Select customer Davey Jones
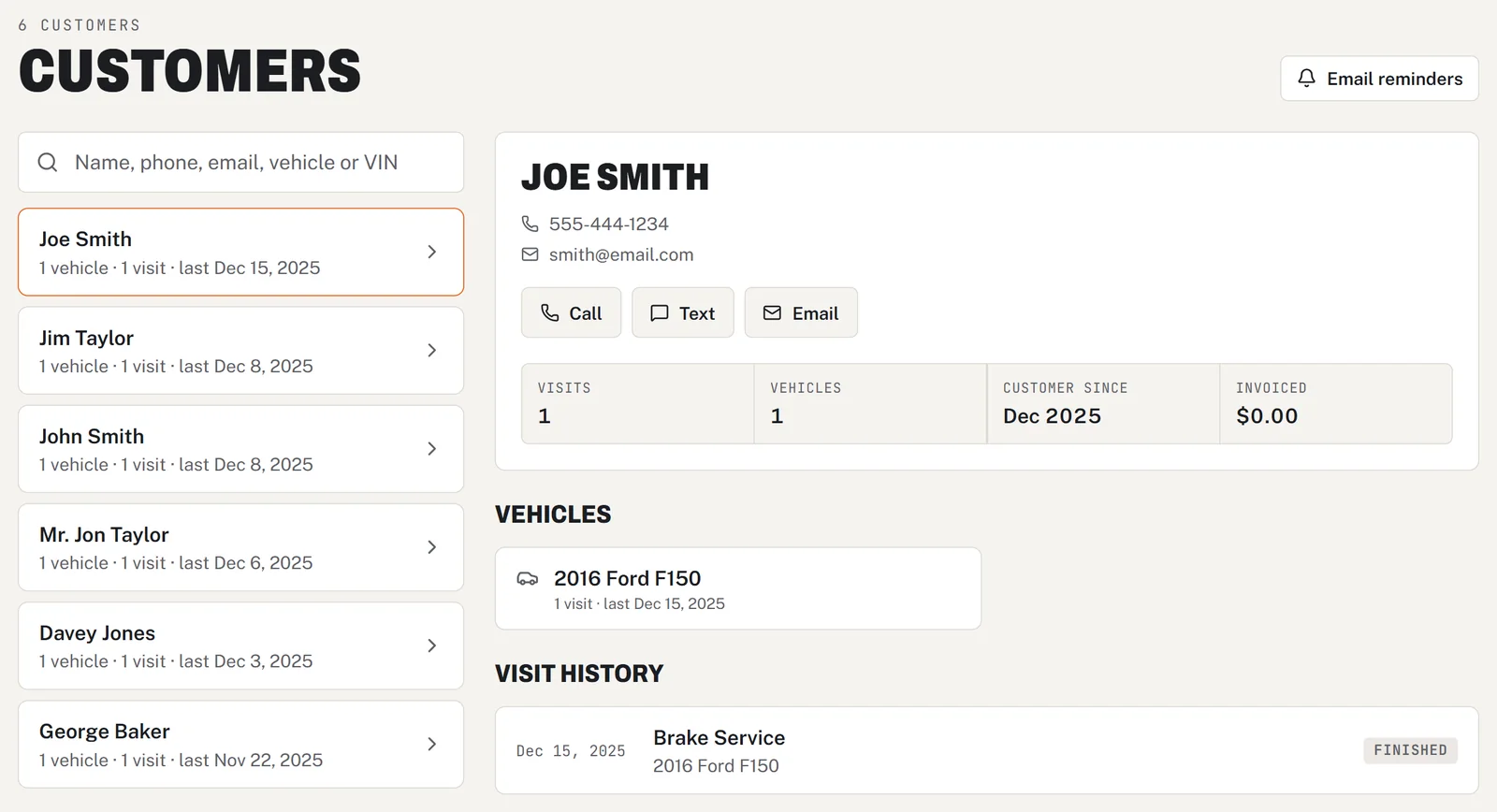This screenshot has height=812, width=1497. pyautogui.click(x=240, y=645)
